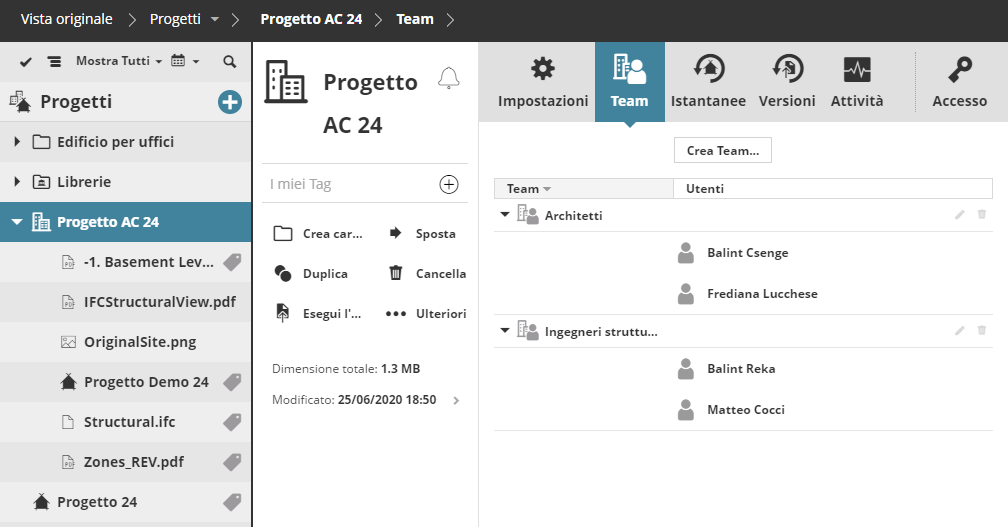This screenshot has width=1008, height=527.
Task: Click the edit pencil for Architetti team
Action: 960,215
